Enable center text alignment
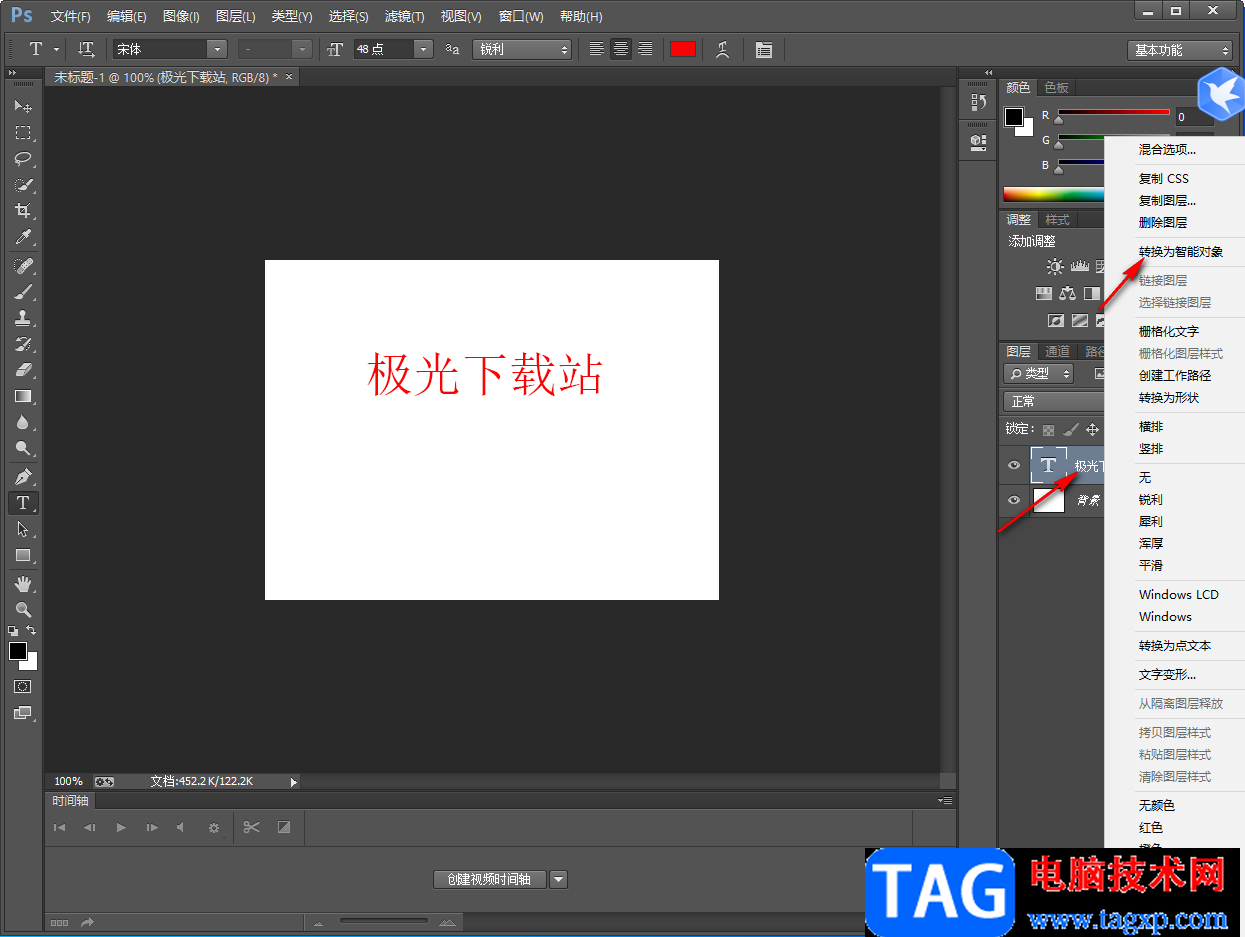The image size is (1245, 937). (621, 49)
